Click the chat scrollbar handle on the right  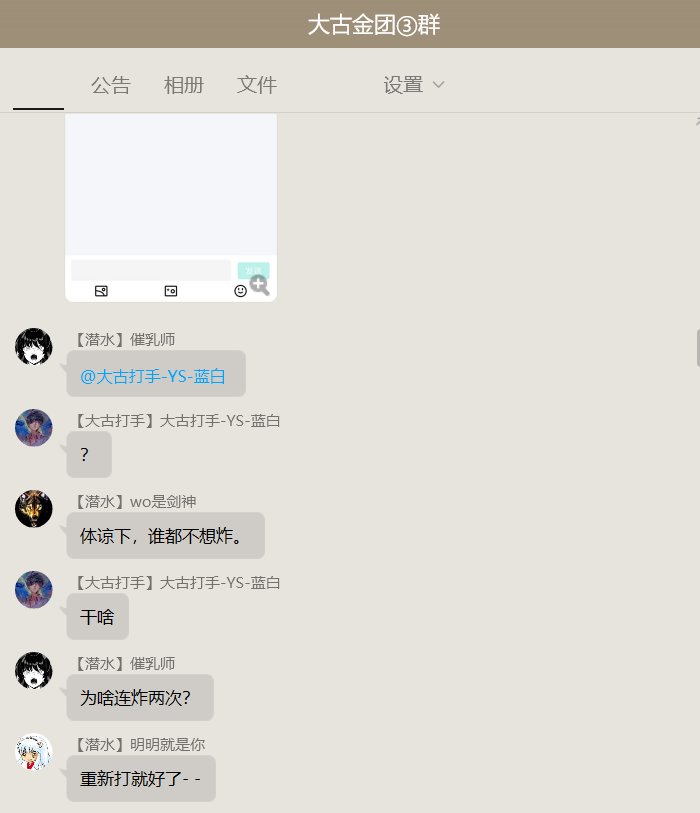[x=698, y=347]
